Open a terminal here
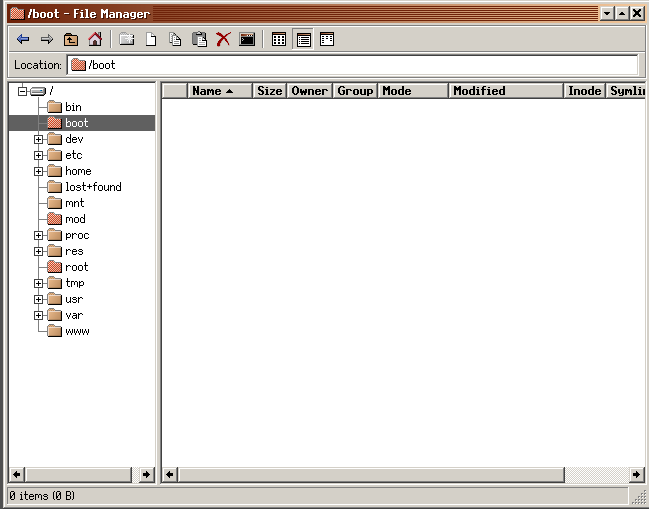Viewport: 649px width, 509px height. 247,40
